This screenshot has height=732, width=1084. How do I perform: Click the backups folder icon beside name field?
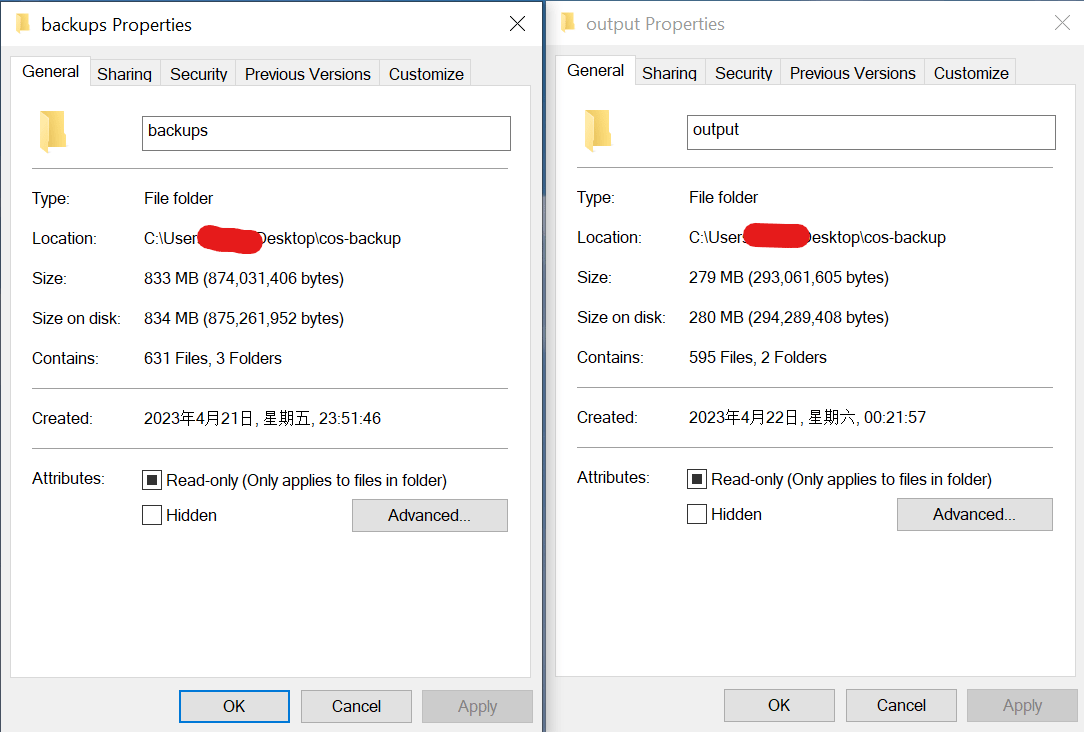click(53, 131)
